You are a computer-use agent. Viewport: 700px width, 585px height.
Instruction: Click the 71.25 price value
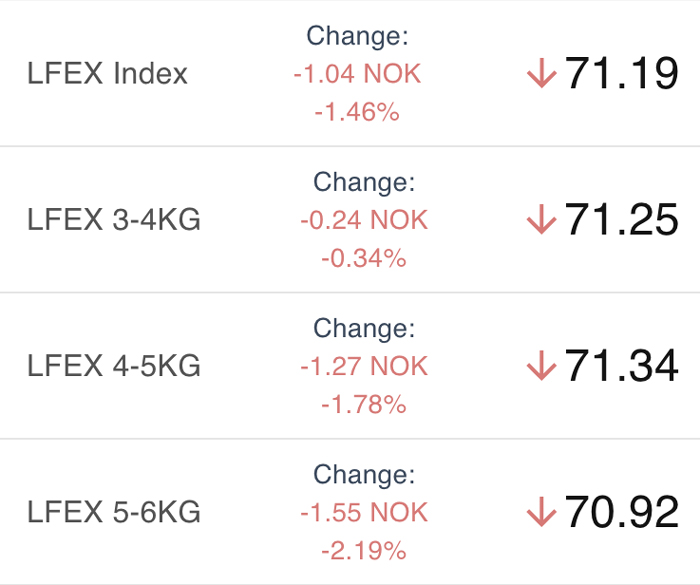point(622,219)
